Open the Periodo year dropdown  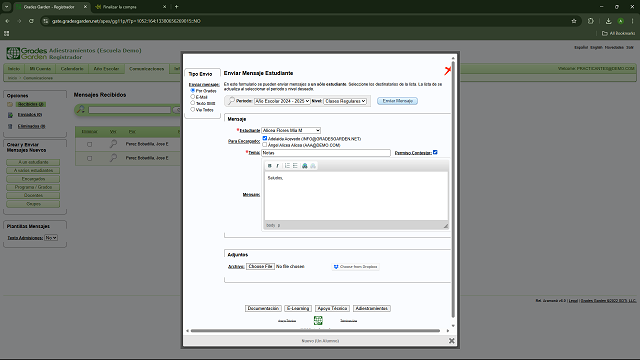[282, 101]
